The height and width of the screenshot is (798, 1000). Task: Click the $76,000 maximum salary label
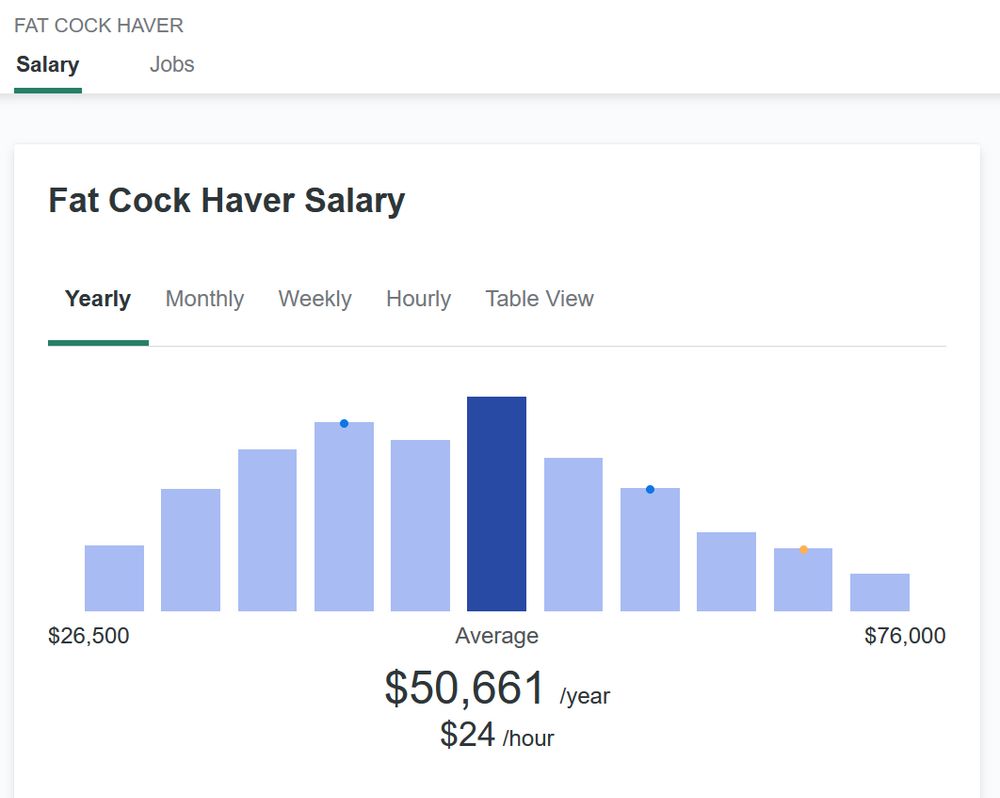point(905,635)
